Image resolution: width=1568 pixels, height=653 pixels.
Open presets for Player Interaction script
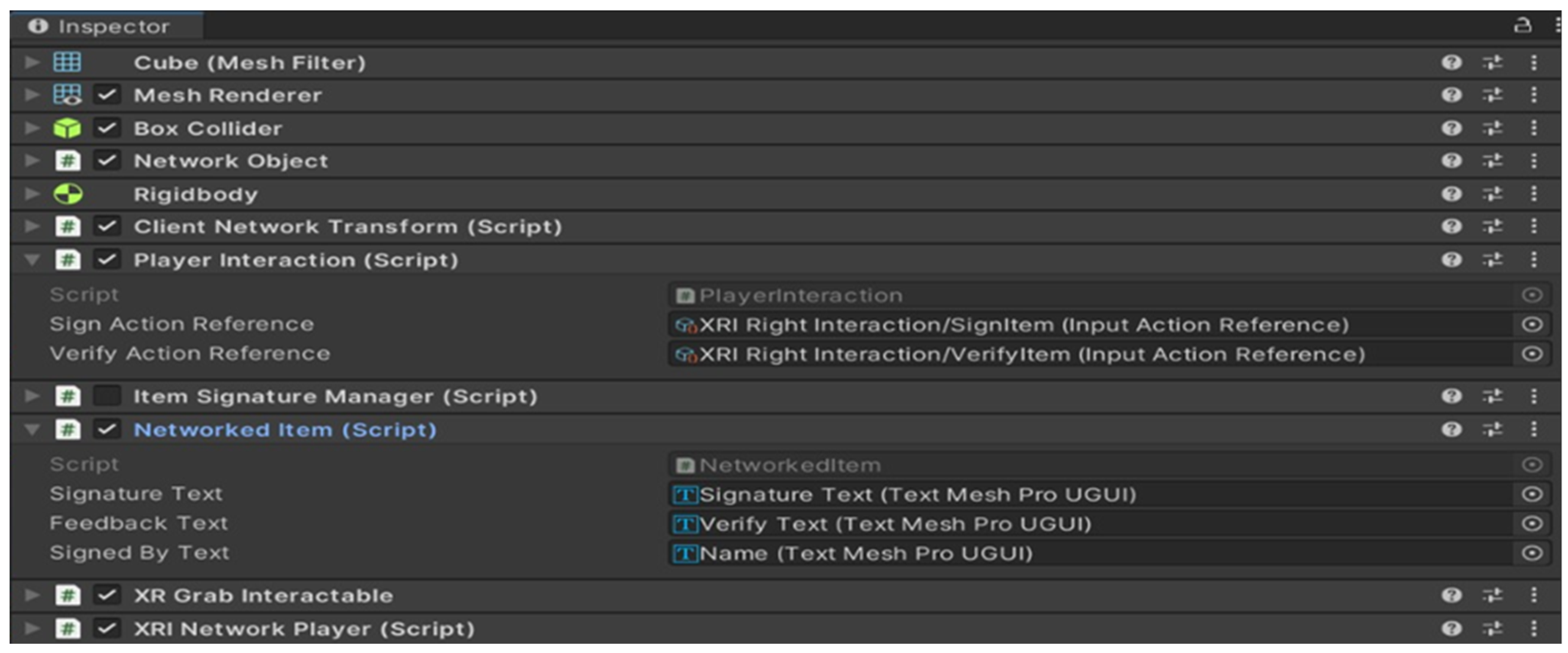click(1492, 260)
